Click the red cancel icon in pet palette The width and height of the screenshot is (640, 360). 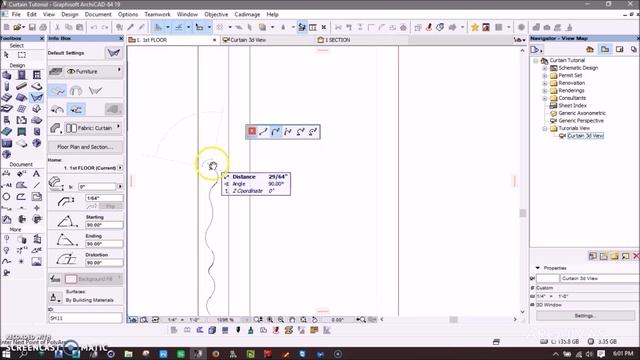(252, 131)
